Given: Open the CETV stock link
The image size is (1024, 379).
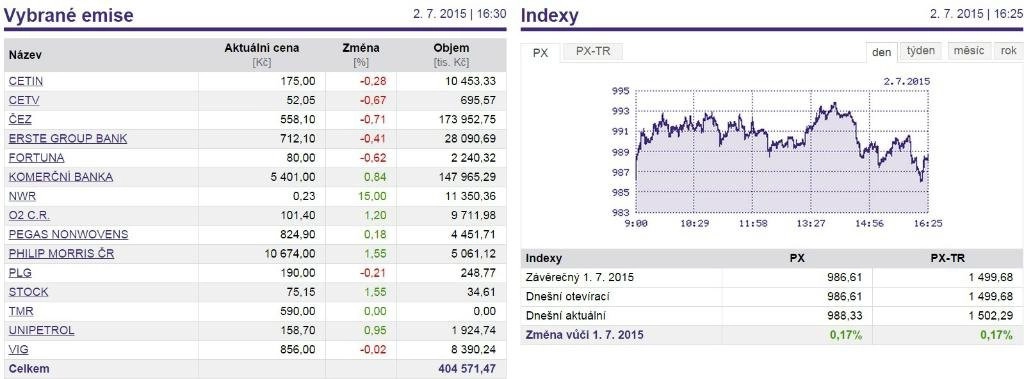Looking at the screenshot, I should 24,100.
